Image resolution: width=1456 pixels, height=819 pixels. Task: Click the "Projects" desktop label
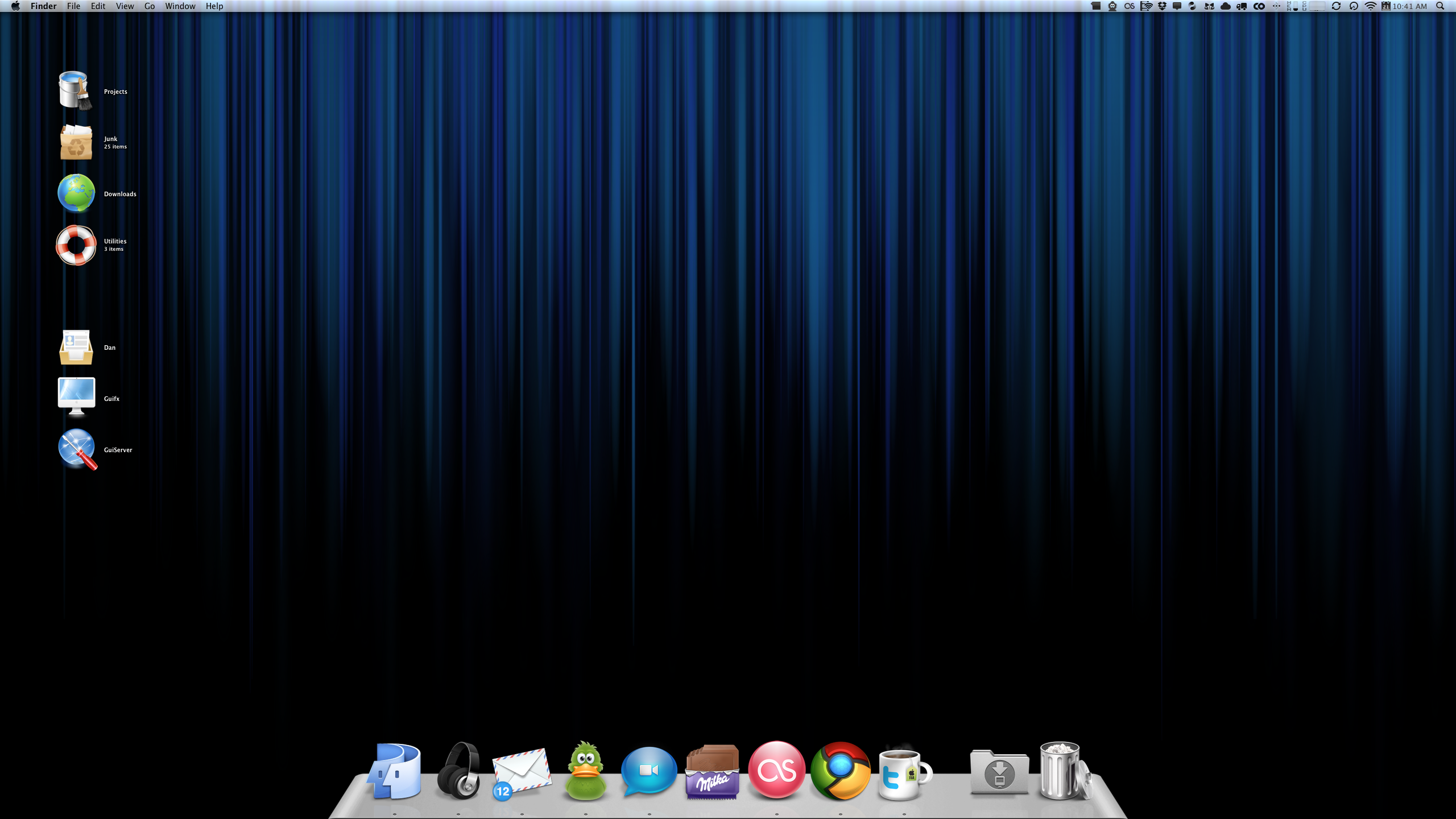[115, 92]
